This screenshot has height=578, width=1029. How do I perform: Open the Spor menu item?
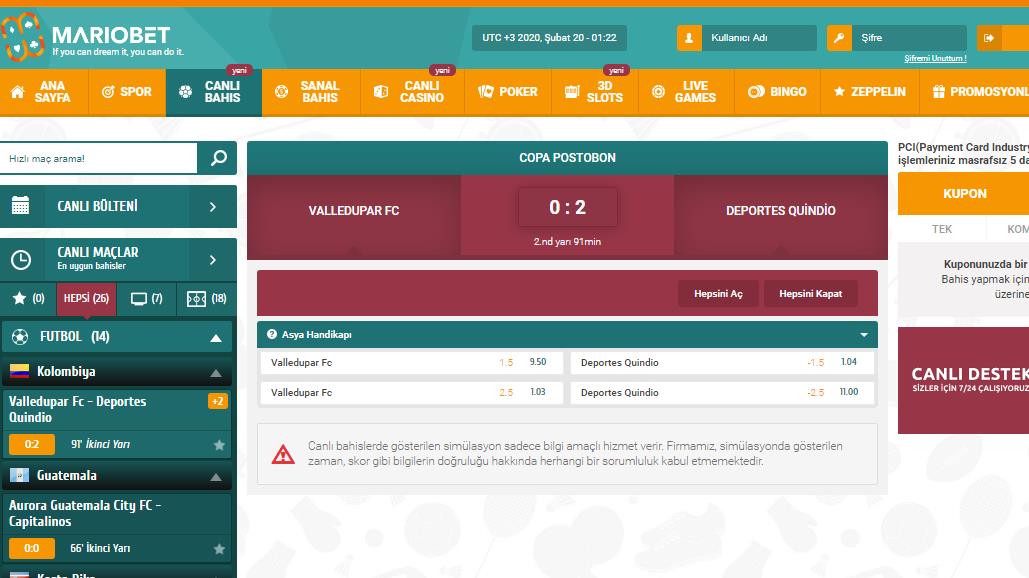point(127,92)
